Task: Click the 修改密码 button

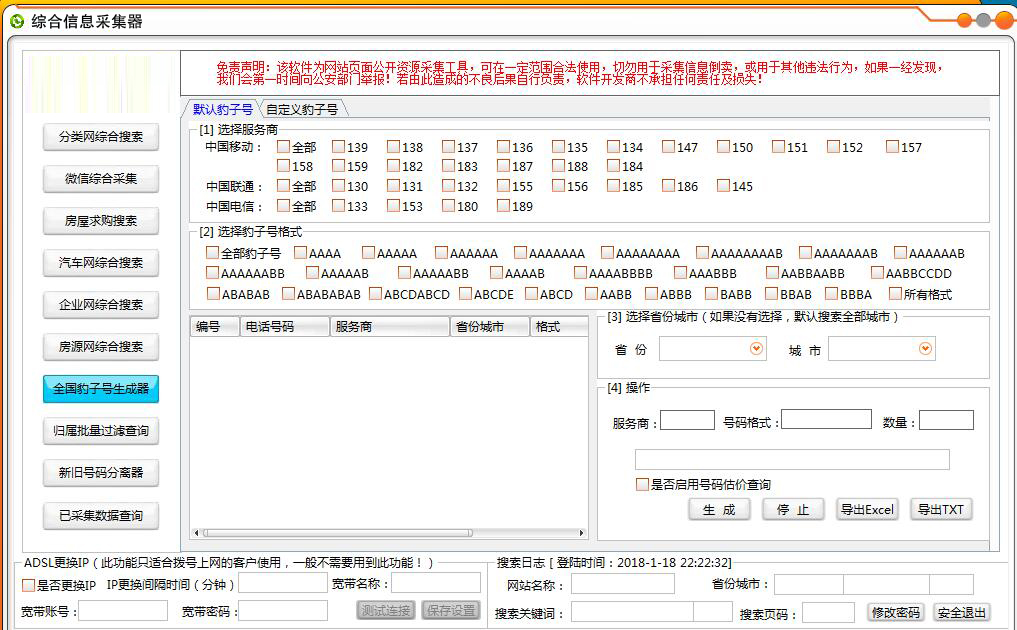Action: pyautogui.click(x=896, y=612)
